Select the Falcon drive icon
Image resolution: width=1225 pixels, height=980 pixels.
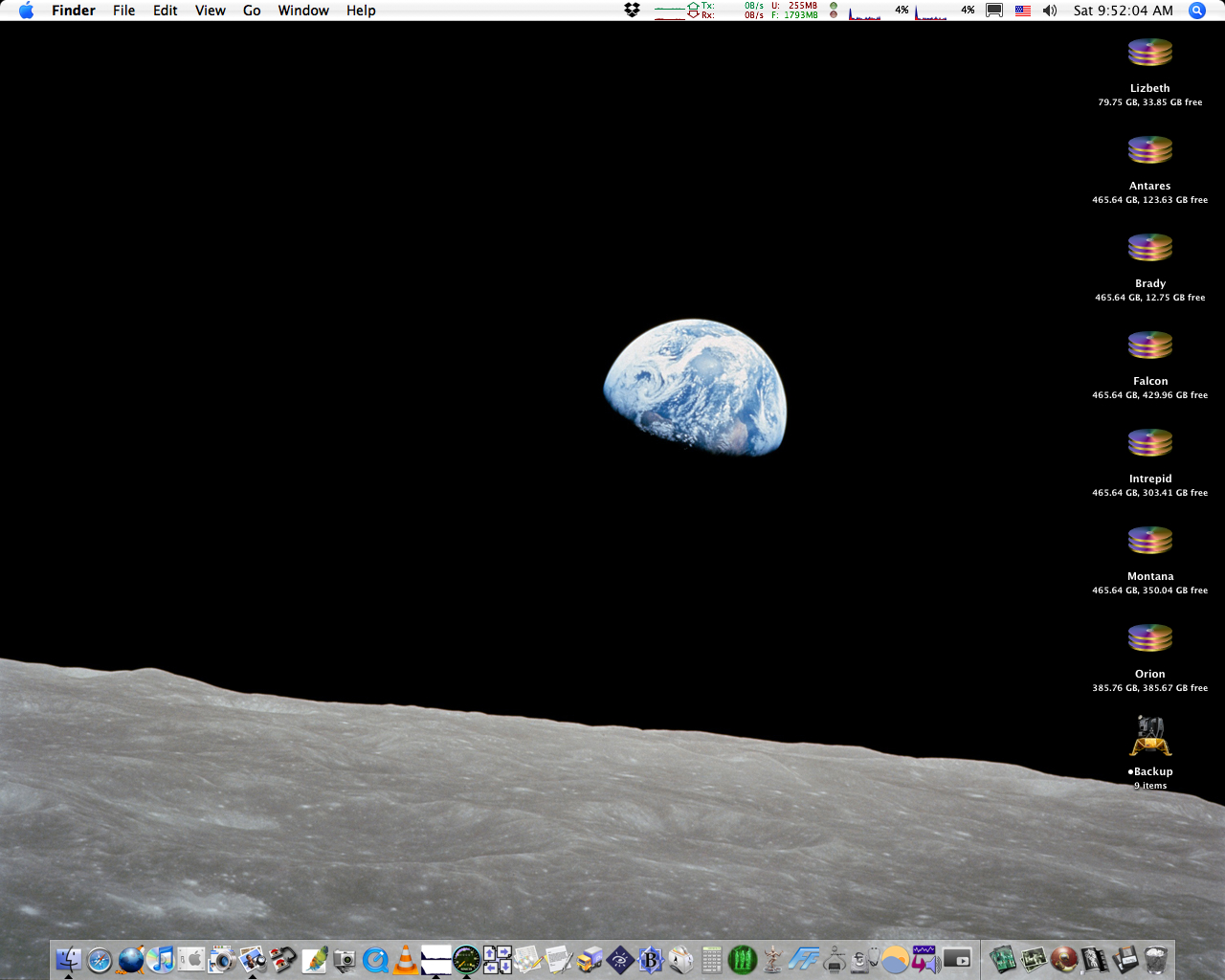(x=1150, y=345)
